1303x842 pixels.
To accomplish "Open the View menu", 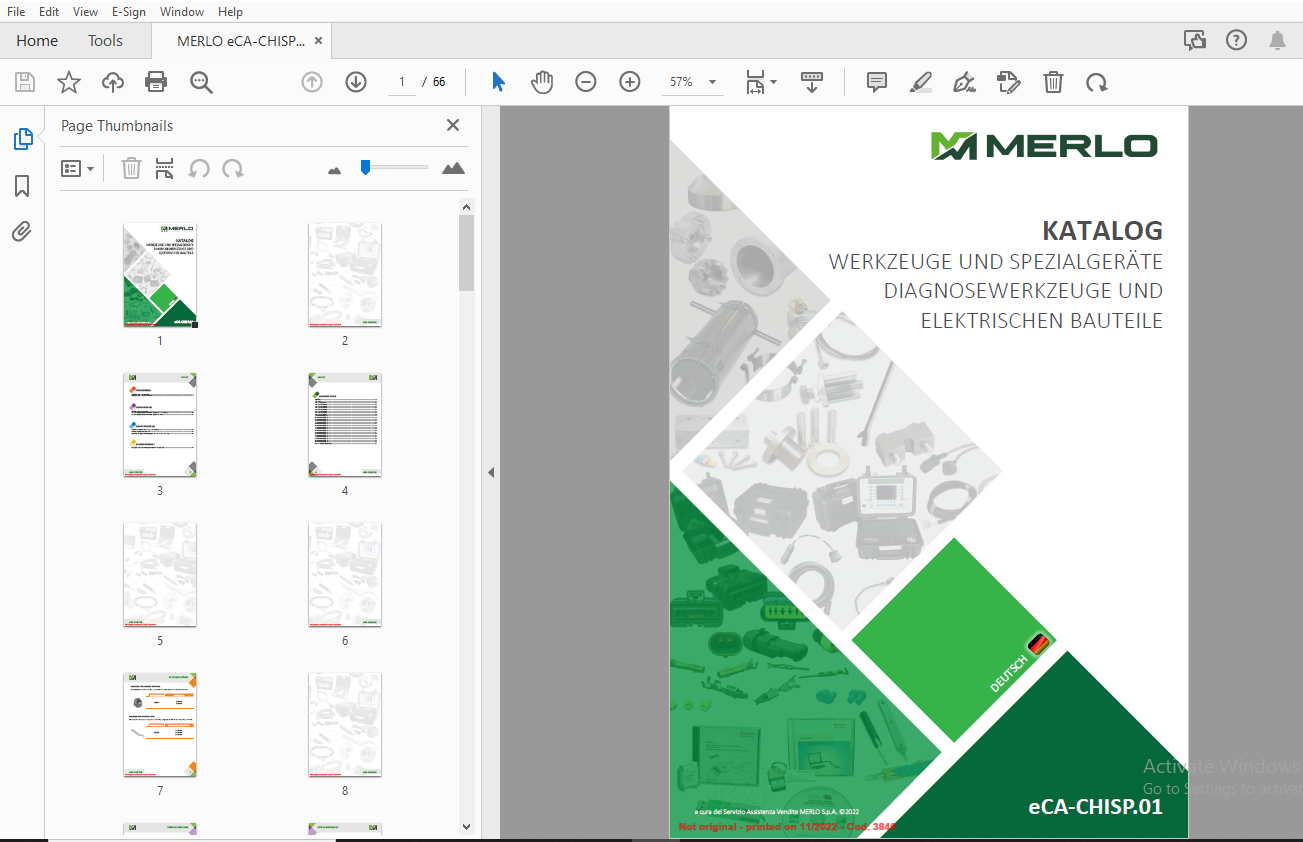I will tap(86, 12).
